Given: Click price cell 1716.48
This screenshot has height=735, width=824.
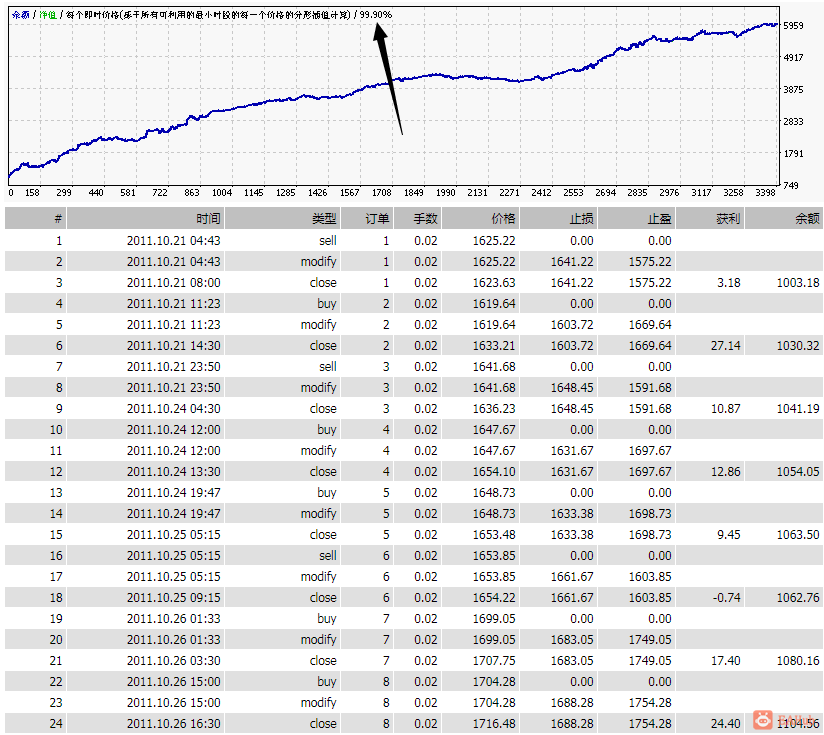Looking at the screenshot, I should (x=493, y=724).
